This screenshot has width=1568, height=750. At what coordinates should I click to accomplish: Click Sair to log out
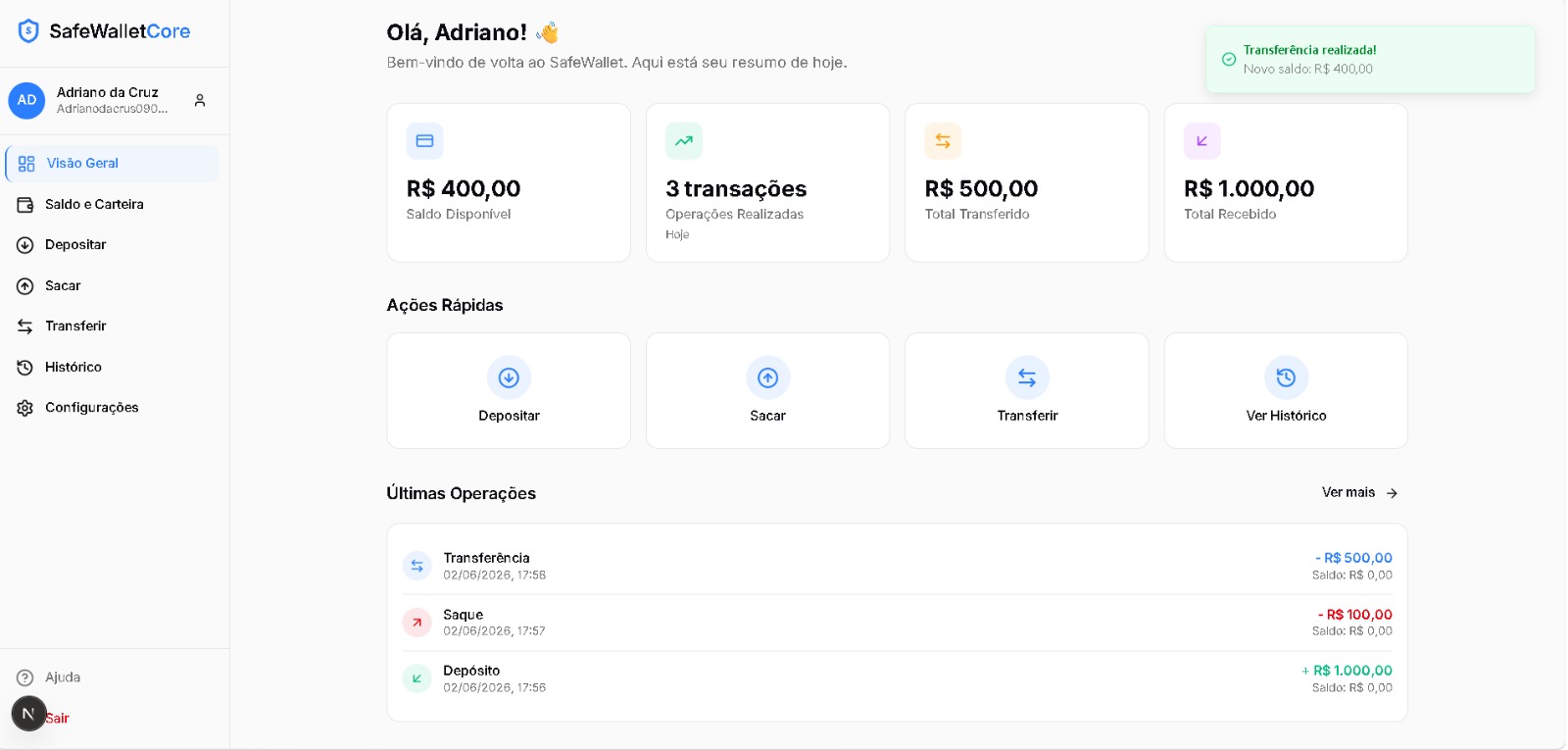tap(58, 719)
